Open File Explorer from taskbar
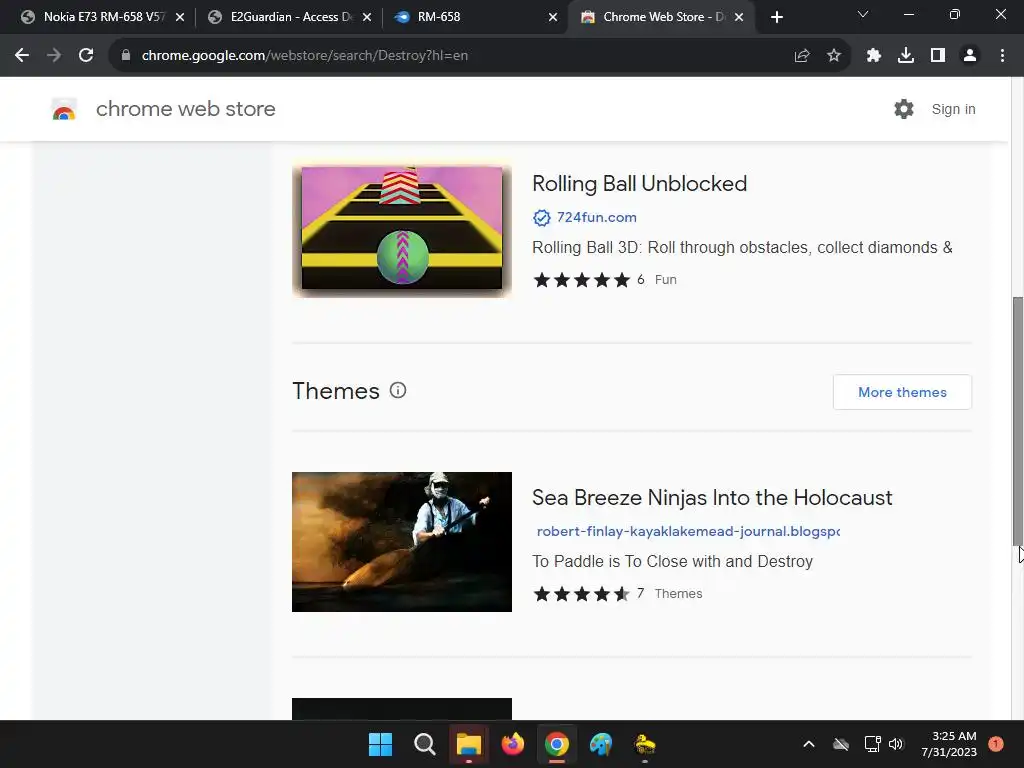Image resolution: width=1024 pixels, height=768 pixels. pyautogui.click(x=468, y=744)
